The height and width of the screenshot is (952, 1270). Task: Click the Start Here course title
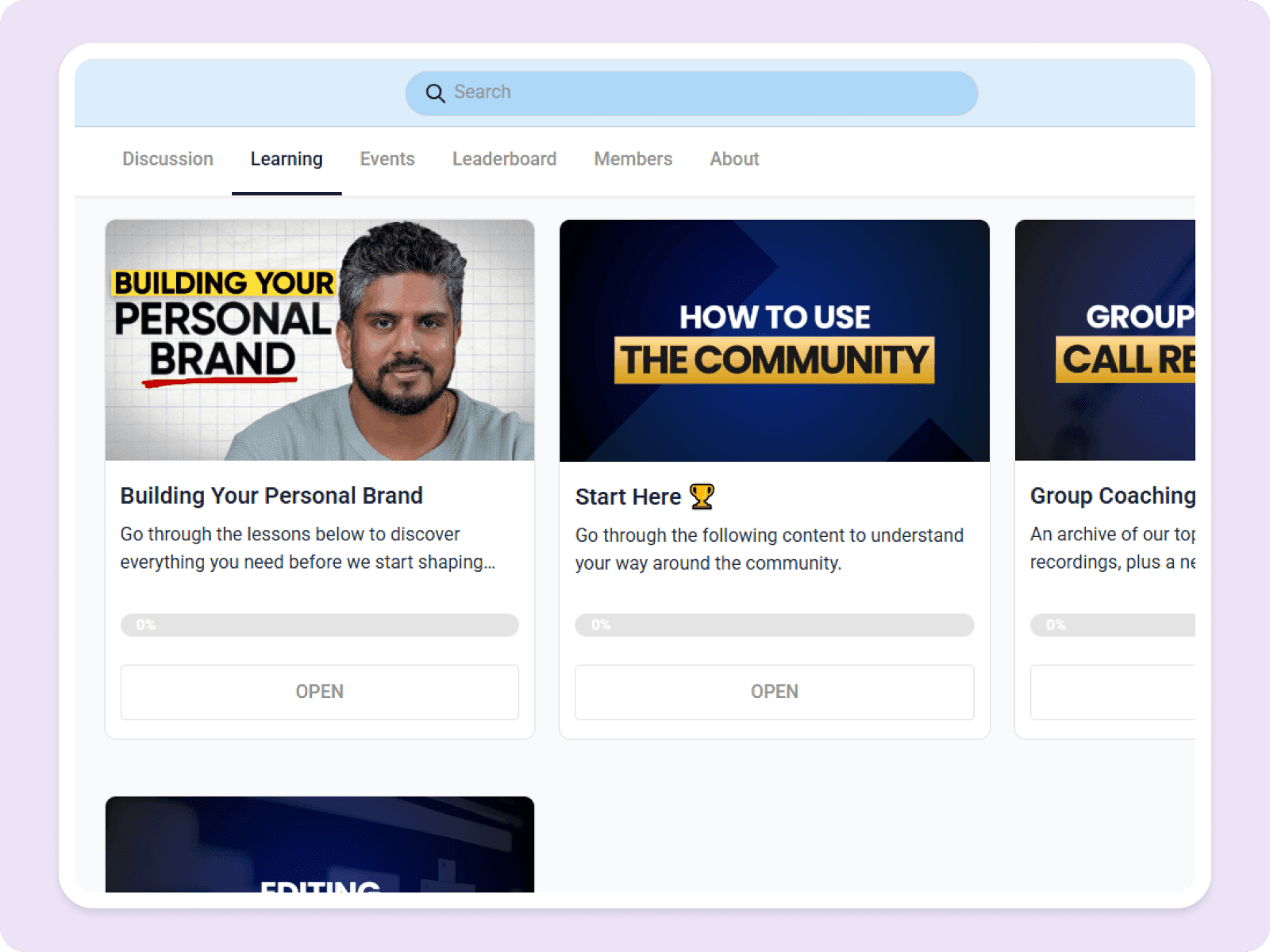pyautogui.click(x=628, y=497)
